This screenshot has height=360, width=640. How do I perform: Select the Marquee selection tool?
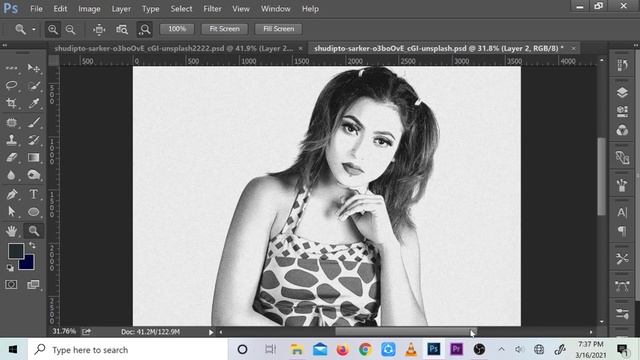(11, 68)
